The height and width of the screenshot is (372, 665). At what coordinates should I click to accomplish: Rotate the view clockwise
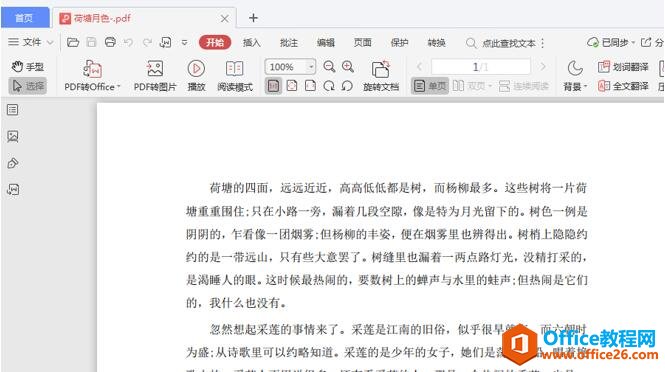point(329,86)
